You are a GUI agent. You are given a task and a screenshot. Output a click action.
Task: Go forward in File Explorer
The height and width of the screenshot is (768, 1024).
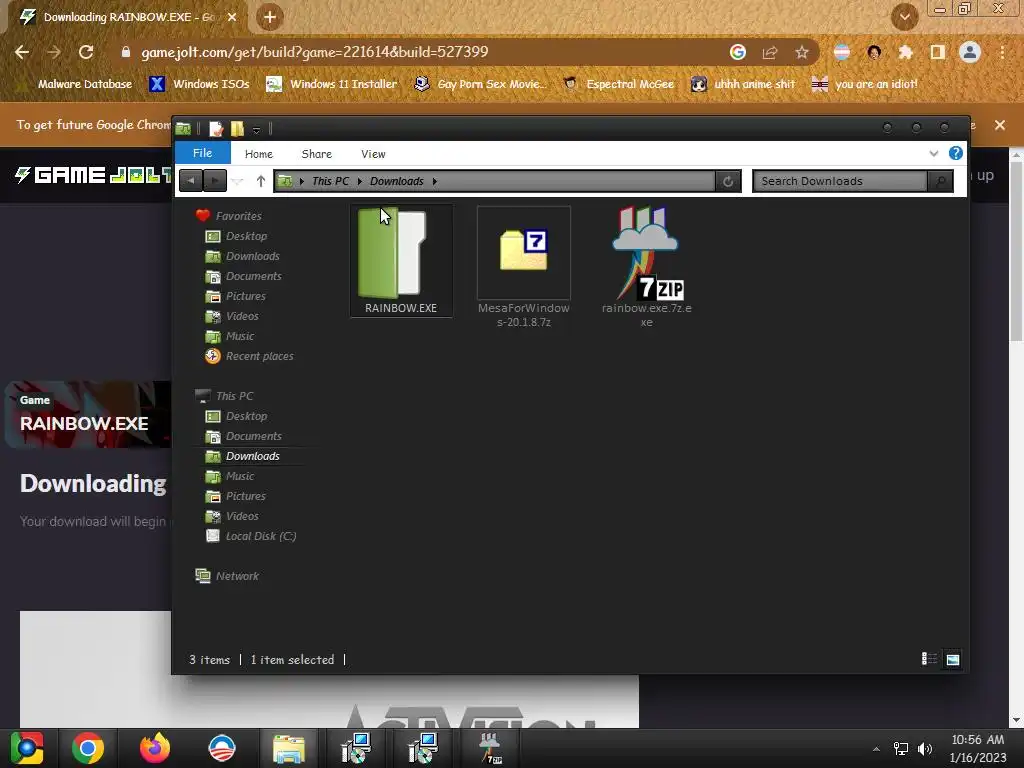(x=214, y=181)
